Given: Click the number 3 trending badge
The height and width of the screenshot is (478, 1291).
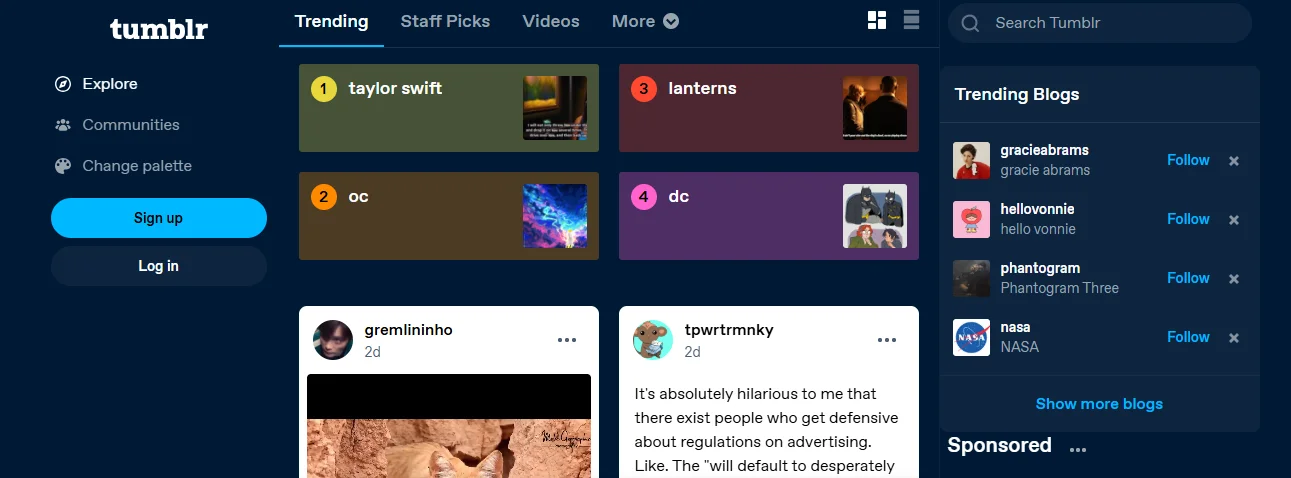Looking at the screenshot, I should [644, 89].
